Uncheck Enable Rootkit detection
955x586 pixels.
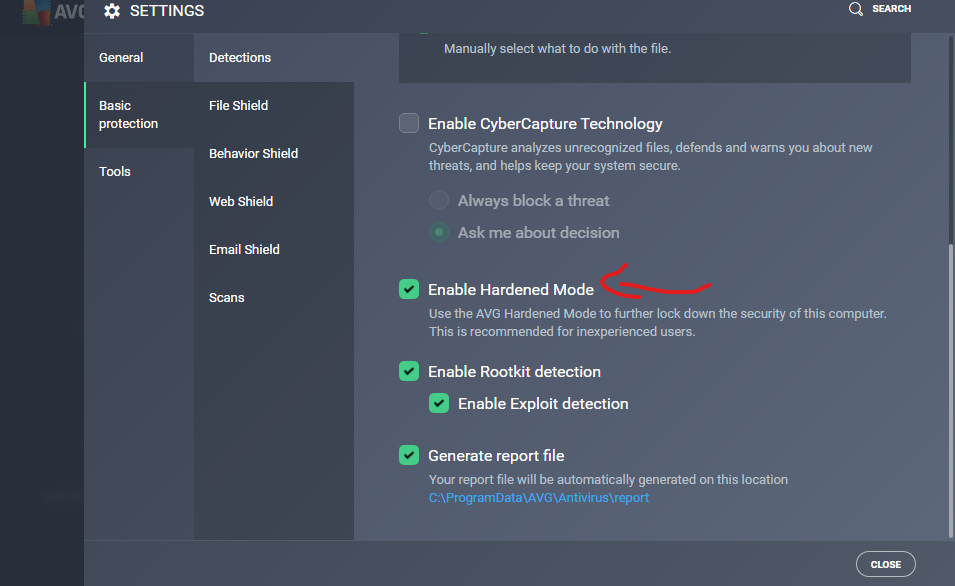tap(409, 371)
